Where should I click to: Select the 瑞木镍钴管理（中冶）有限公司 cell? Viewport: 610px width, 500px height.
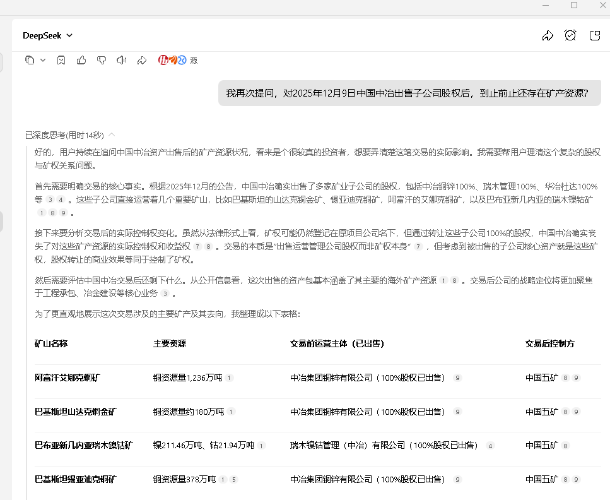(x=347, y=446)
